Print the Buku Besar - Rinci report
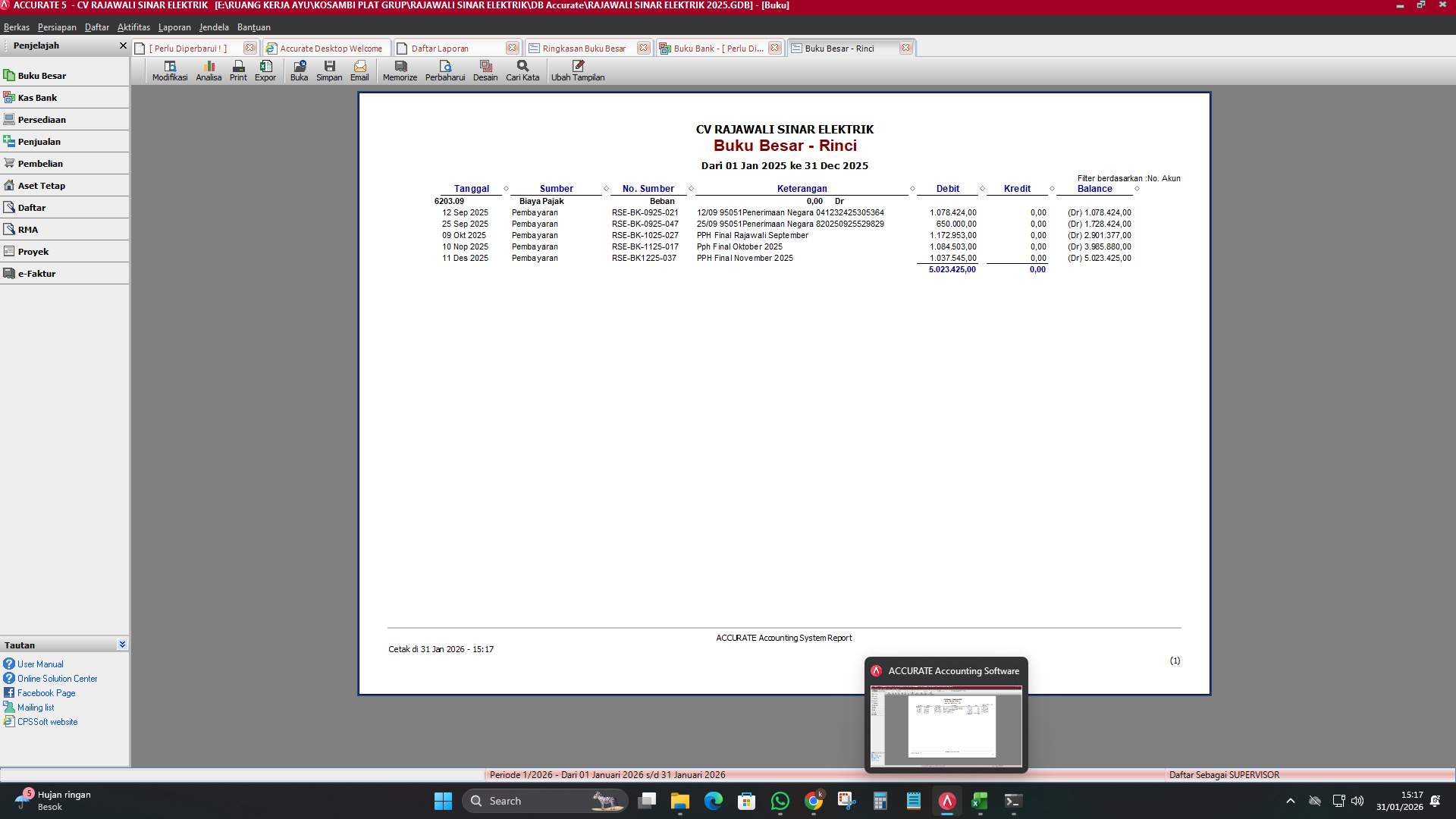 (x=238, y=71)
